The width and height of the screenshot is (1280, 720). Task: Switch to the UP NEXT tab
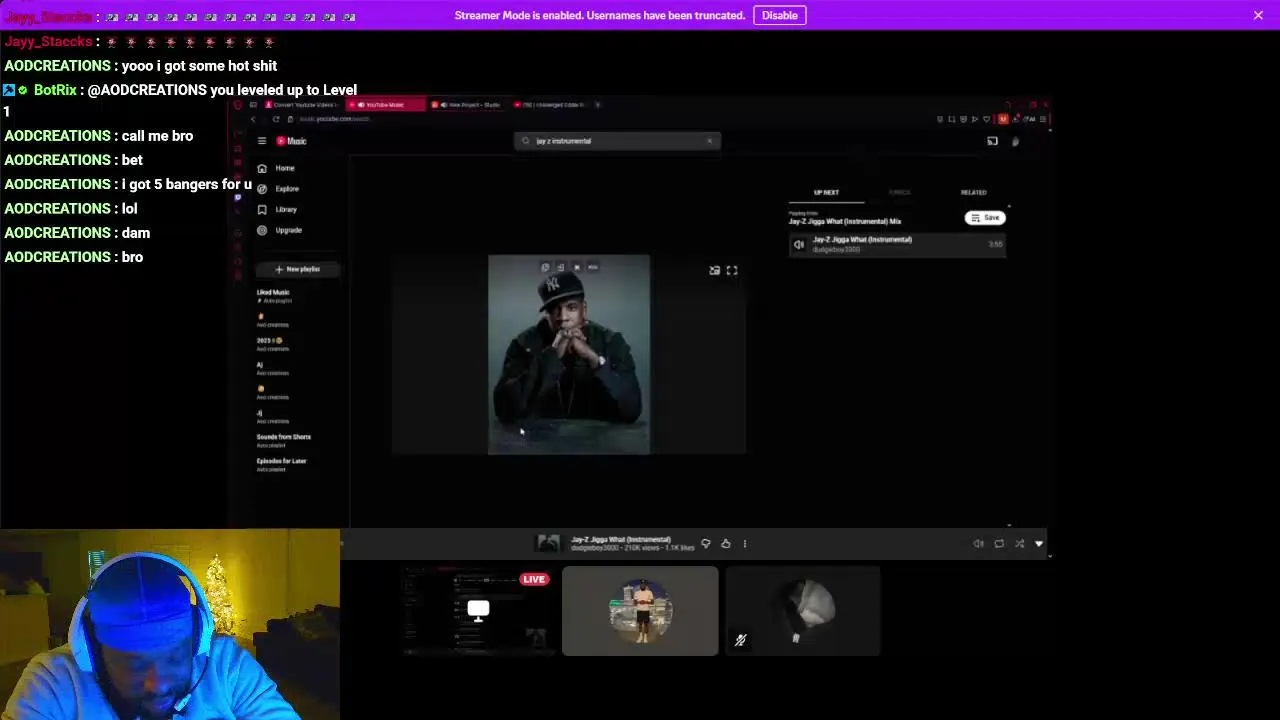[x=826, y=192]
